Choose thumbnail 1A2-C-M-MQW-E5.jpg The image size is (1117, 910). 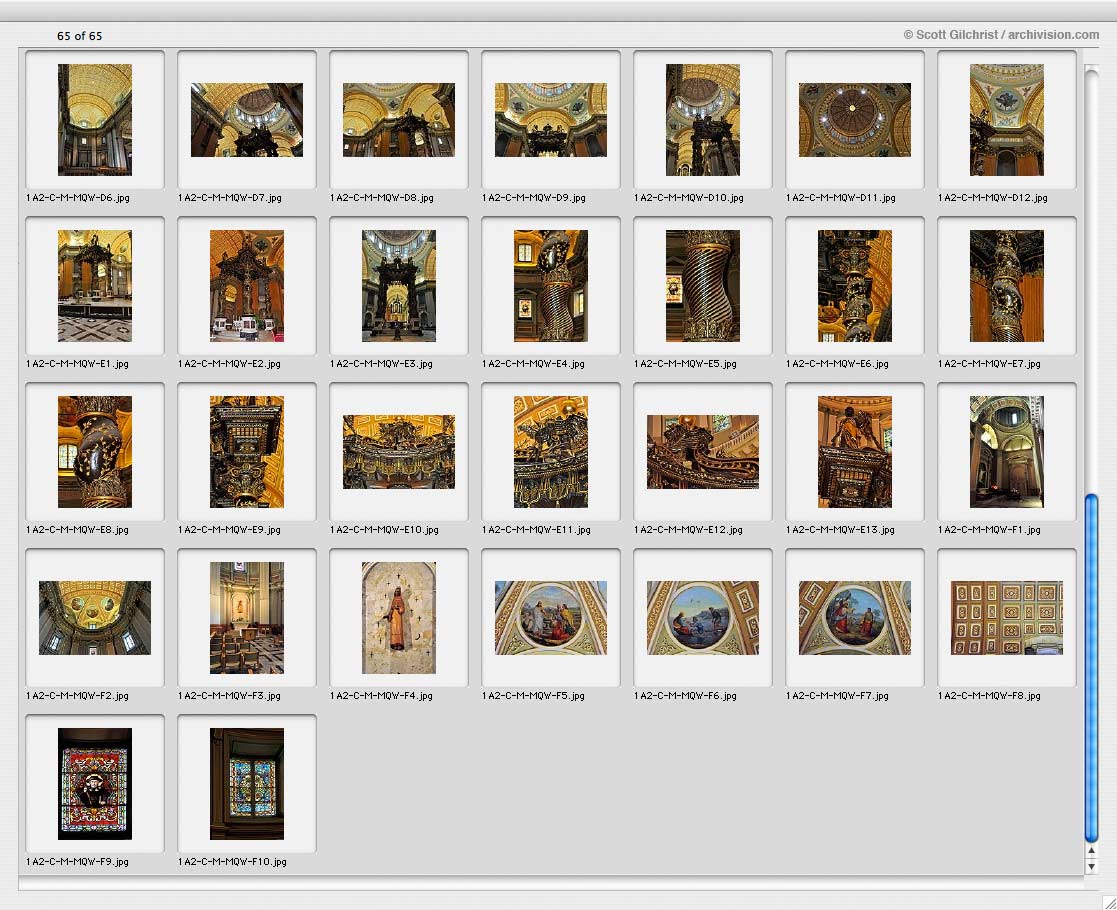tap(702, 286)
